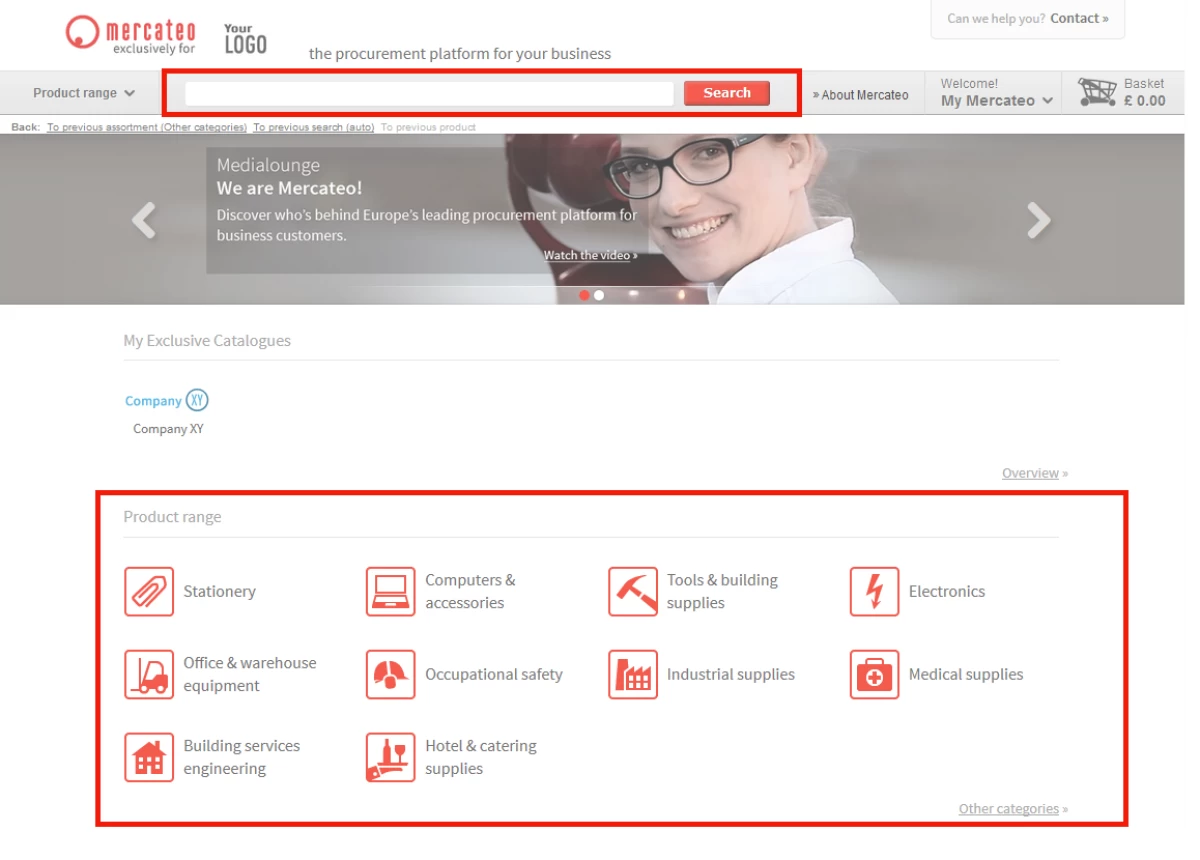Open the Computers & accessories laptop icon
Viewport: 1200px width, 860px height.
[390, 591]
